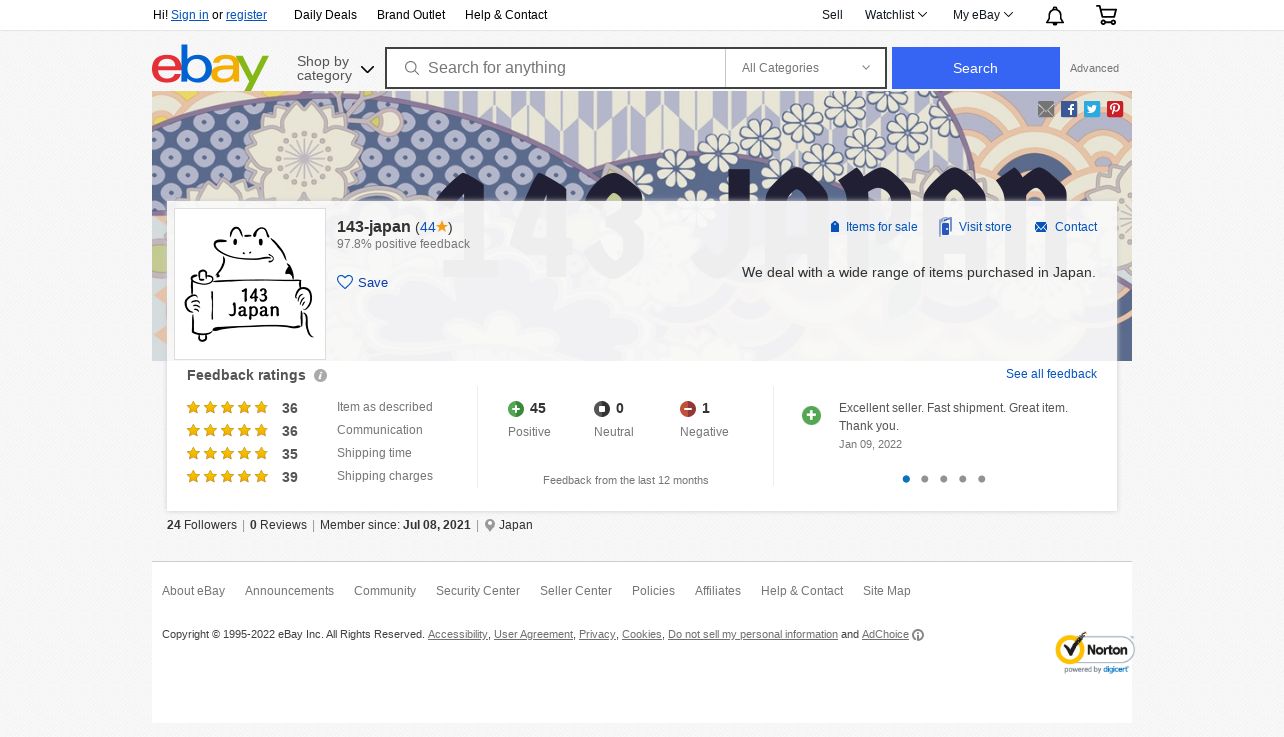Click the Neutral feedback icon
The width and height of the screenshot is (1284, 737).
point(602,409)
